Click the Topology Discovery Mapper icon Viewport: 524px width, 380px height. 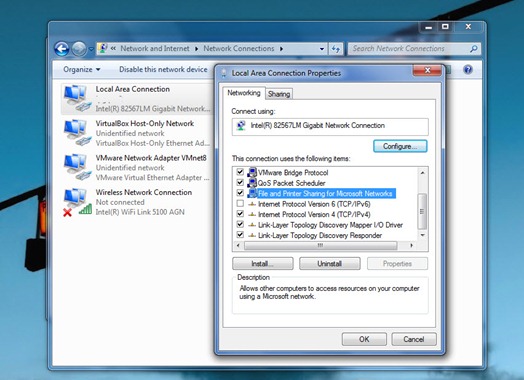click(252, 225)
